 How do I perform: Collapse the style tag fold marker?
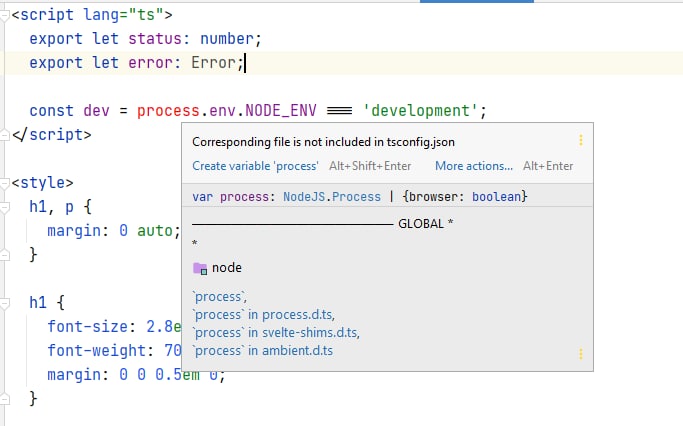pyautogui.click(x=5, y=183)
